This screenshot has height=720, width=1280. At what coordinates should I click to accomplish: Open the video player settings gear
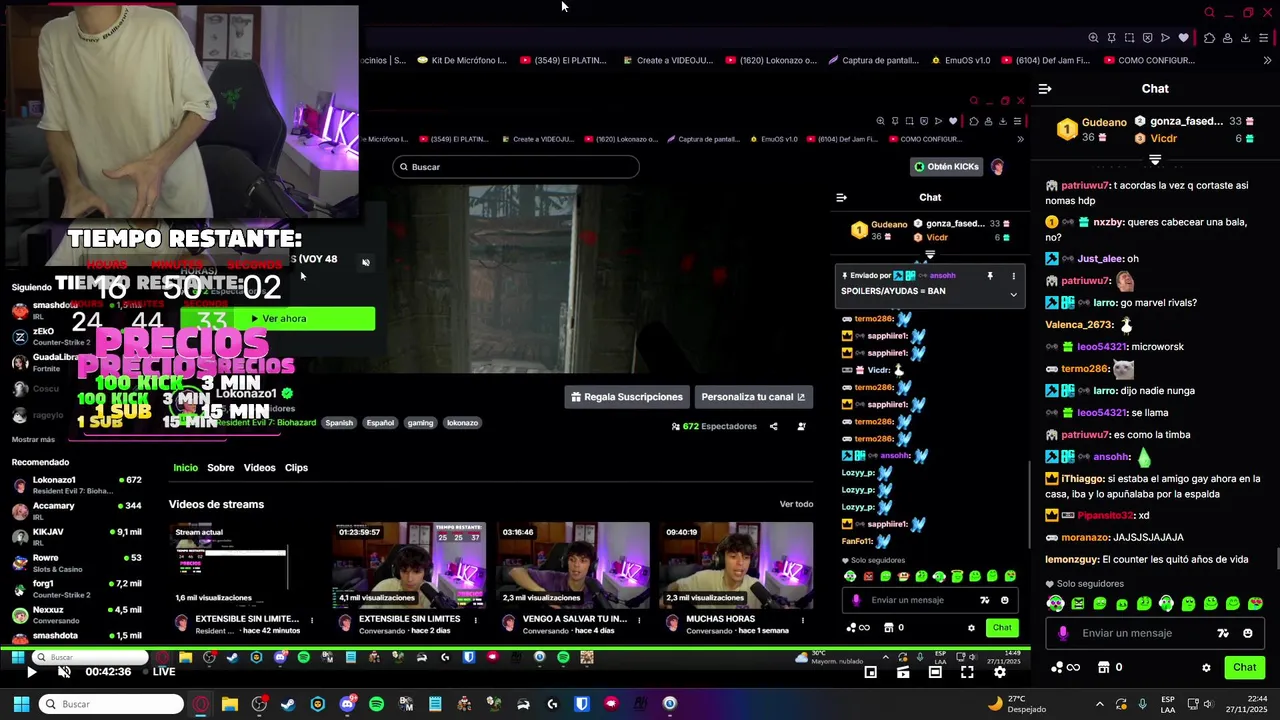point(999,672)
